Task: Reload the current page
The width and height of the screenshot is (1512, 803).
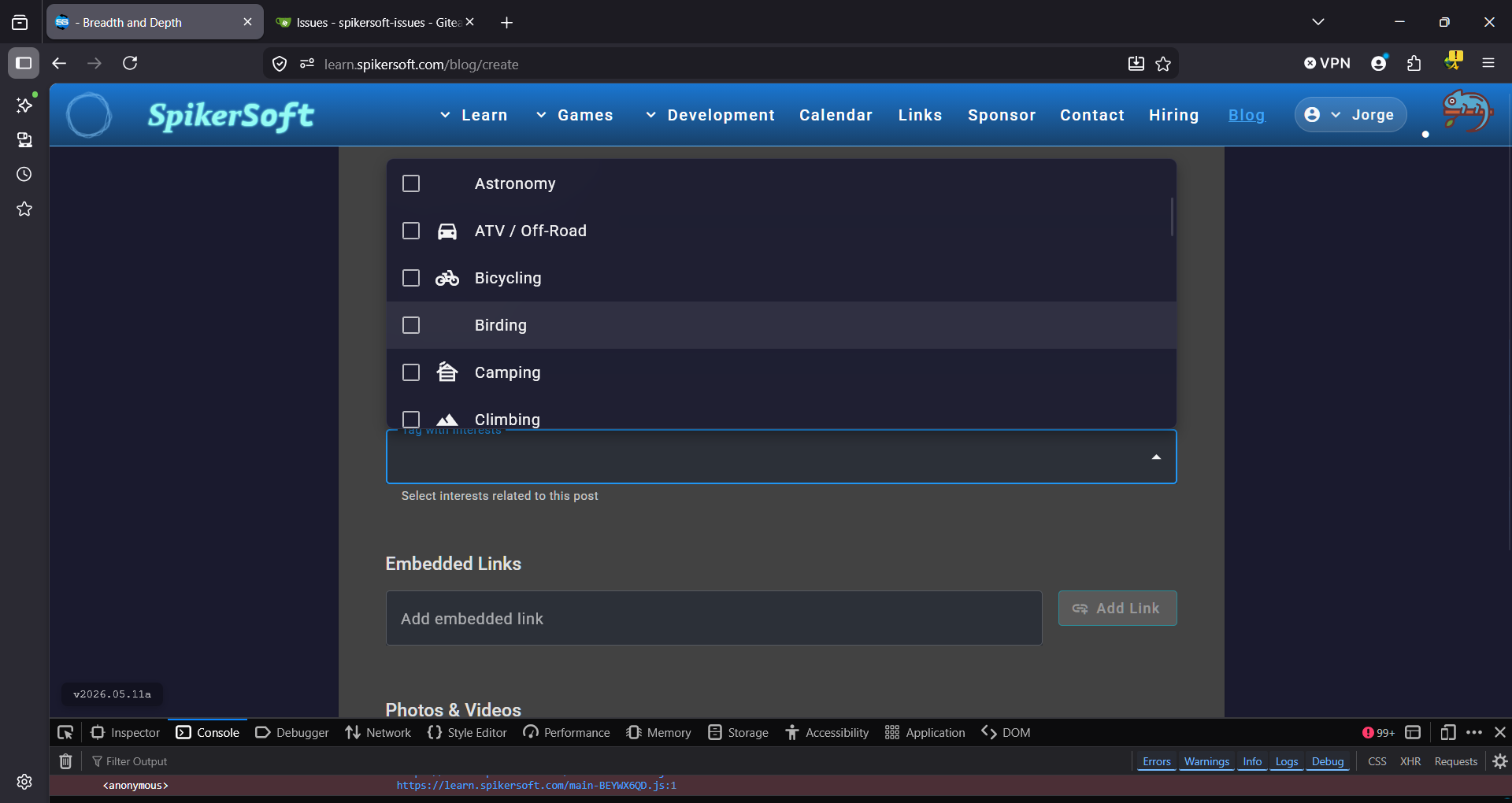Action: pos(130,63)
